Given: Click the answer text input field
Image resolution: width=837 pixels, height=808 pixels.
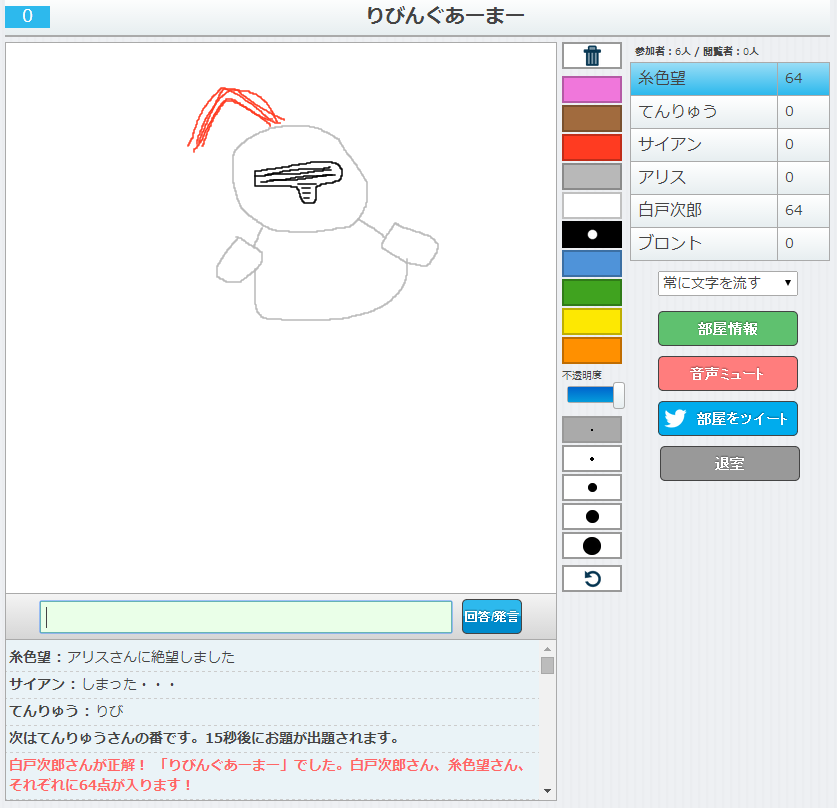Looking at the screenshot, I should [x=246, y=617].
